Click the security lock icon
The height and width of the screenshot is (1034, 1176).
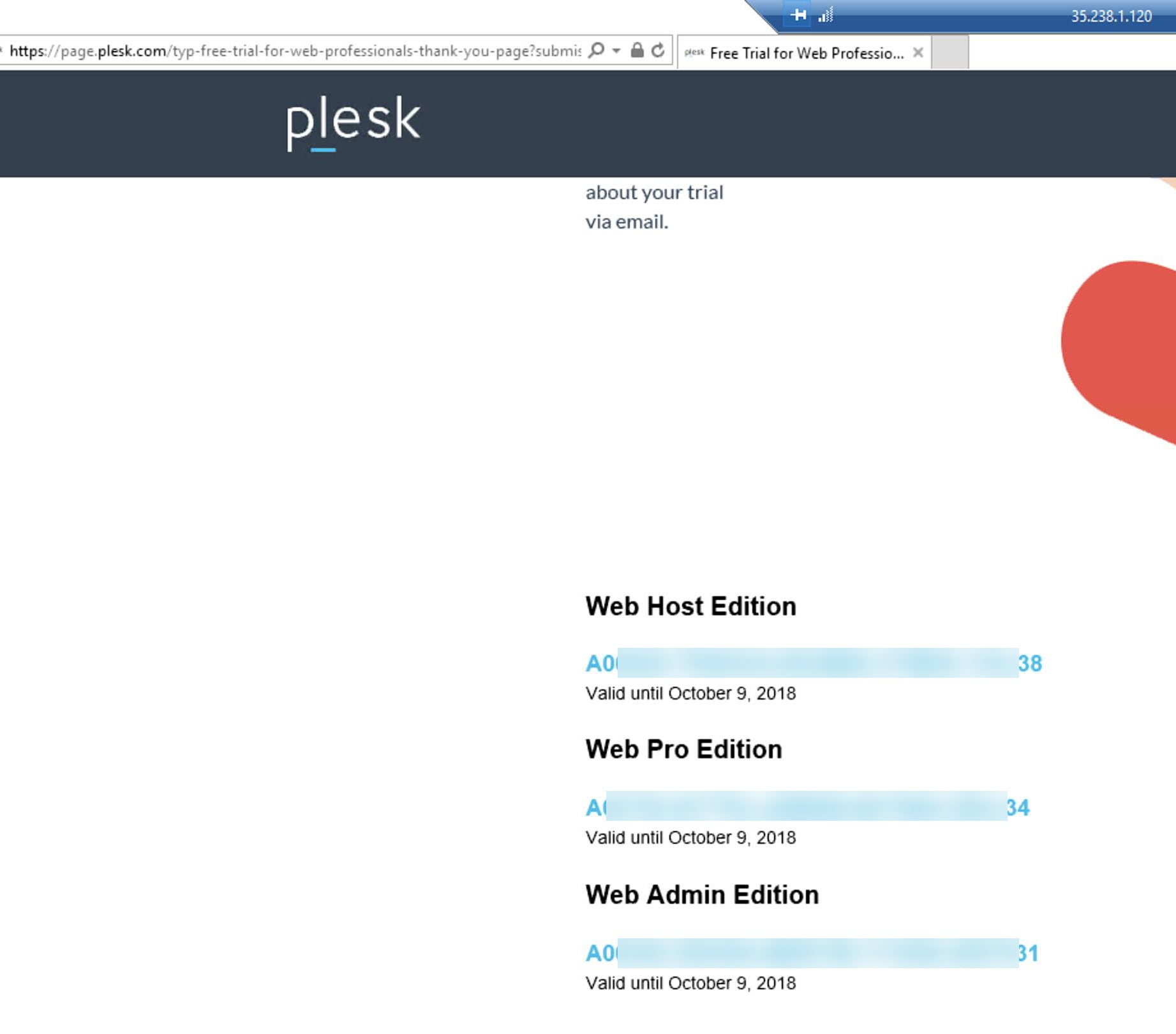637,50
